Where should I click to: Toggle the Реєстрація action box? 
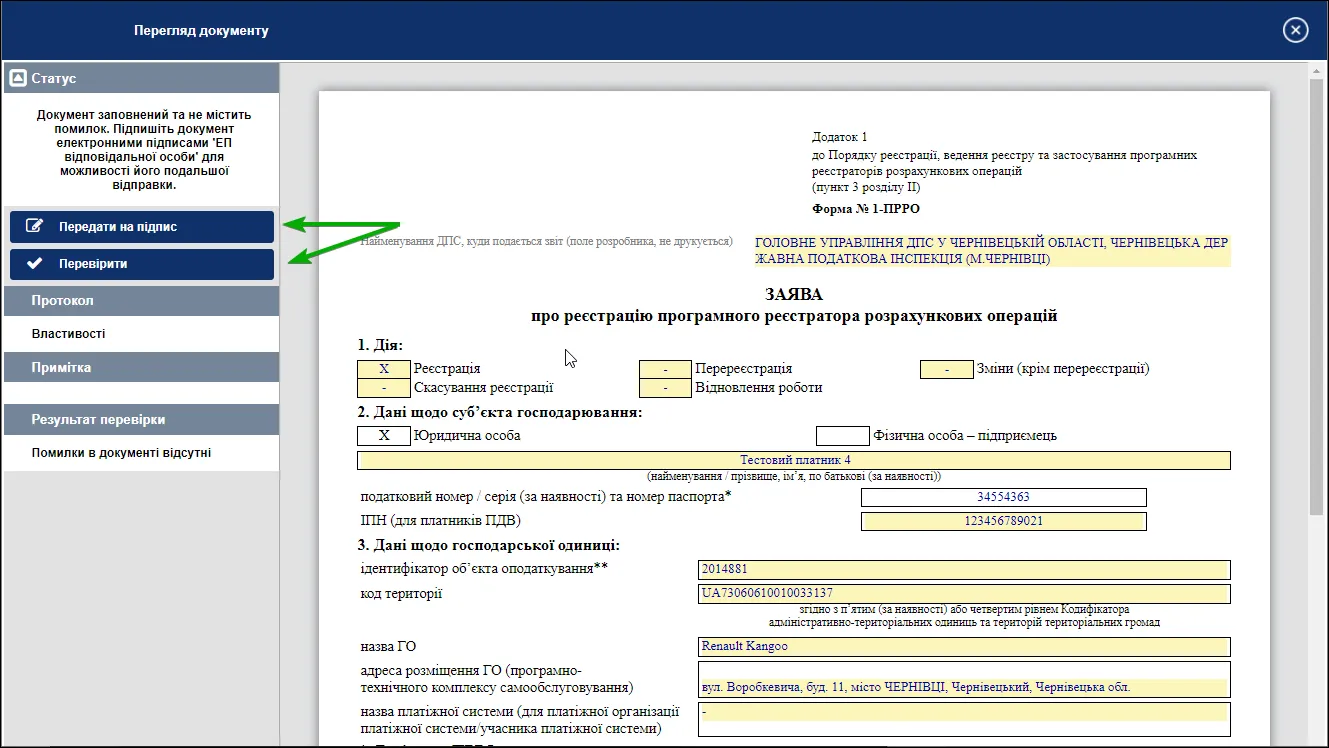(384, 369)
